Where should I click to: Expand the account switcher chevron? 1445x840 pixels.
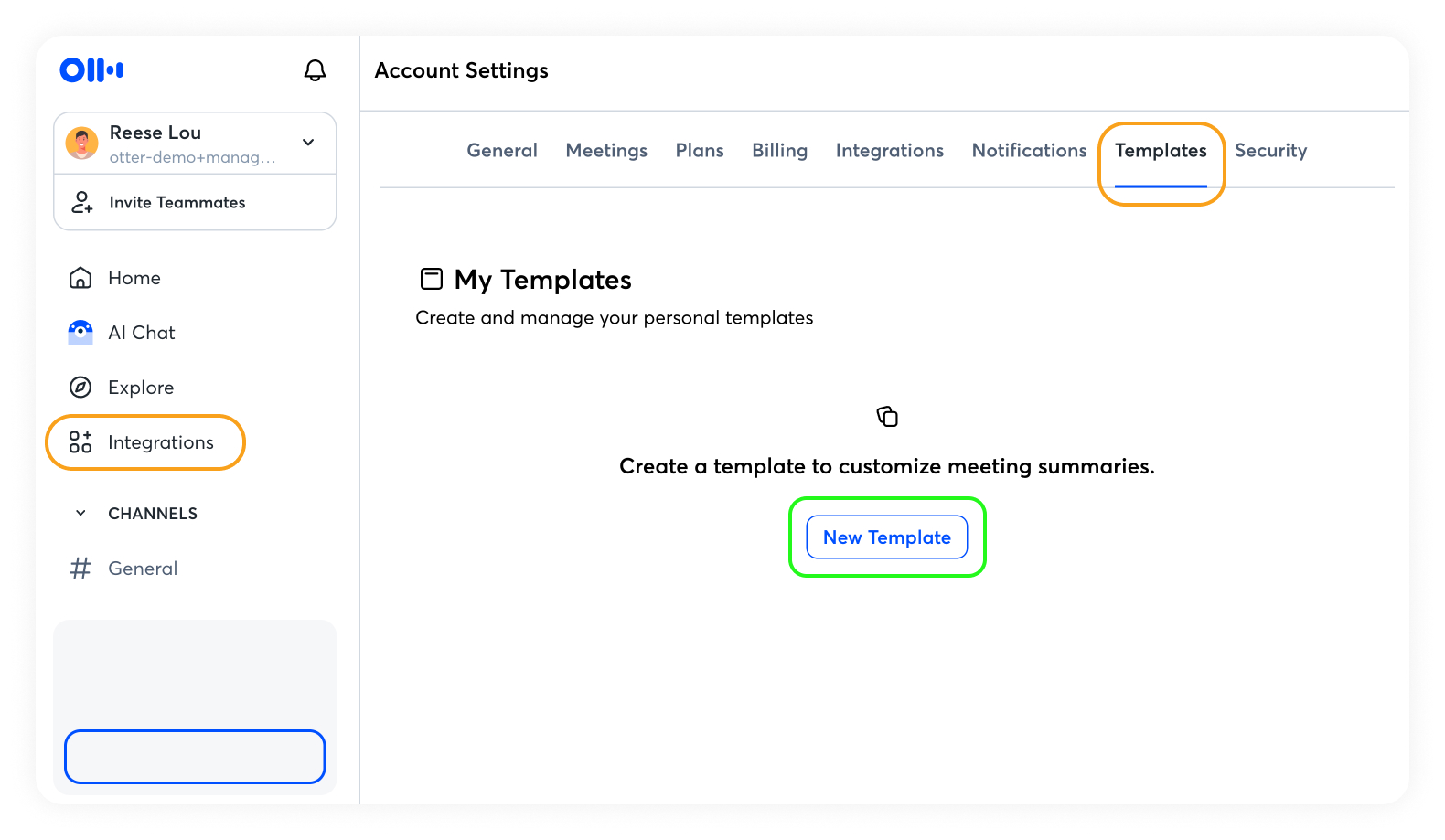point(308,143)
